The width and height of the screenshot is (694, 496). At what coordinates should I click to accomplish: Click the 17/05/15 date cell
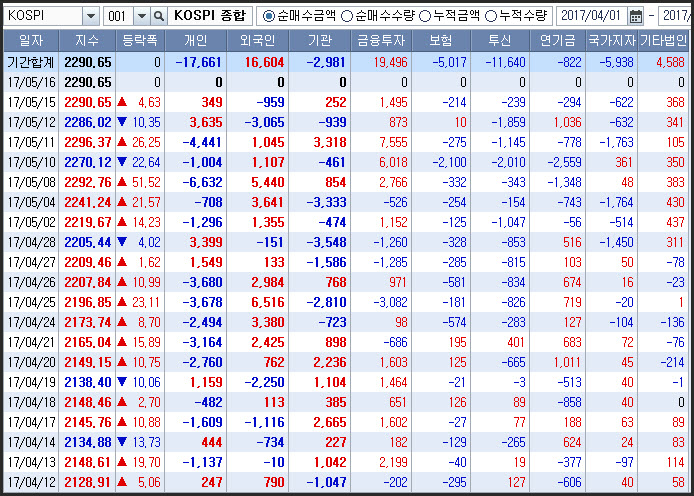(x=31, y=102)
